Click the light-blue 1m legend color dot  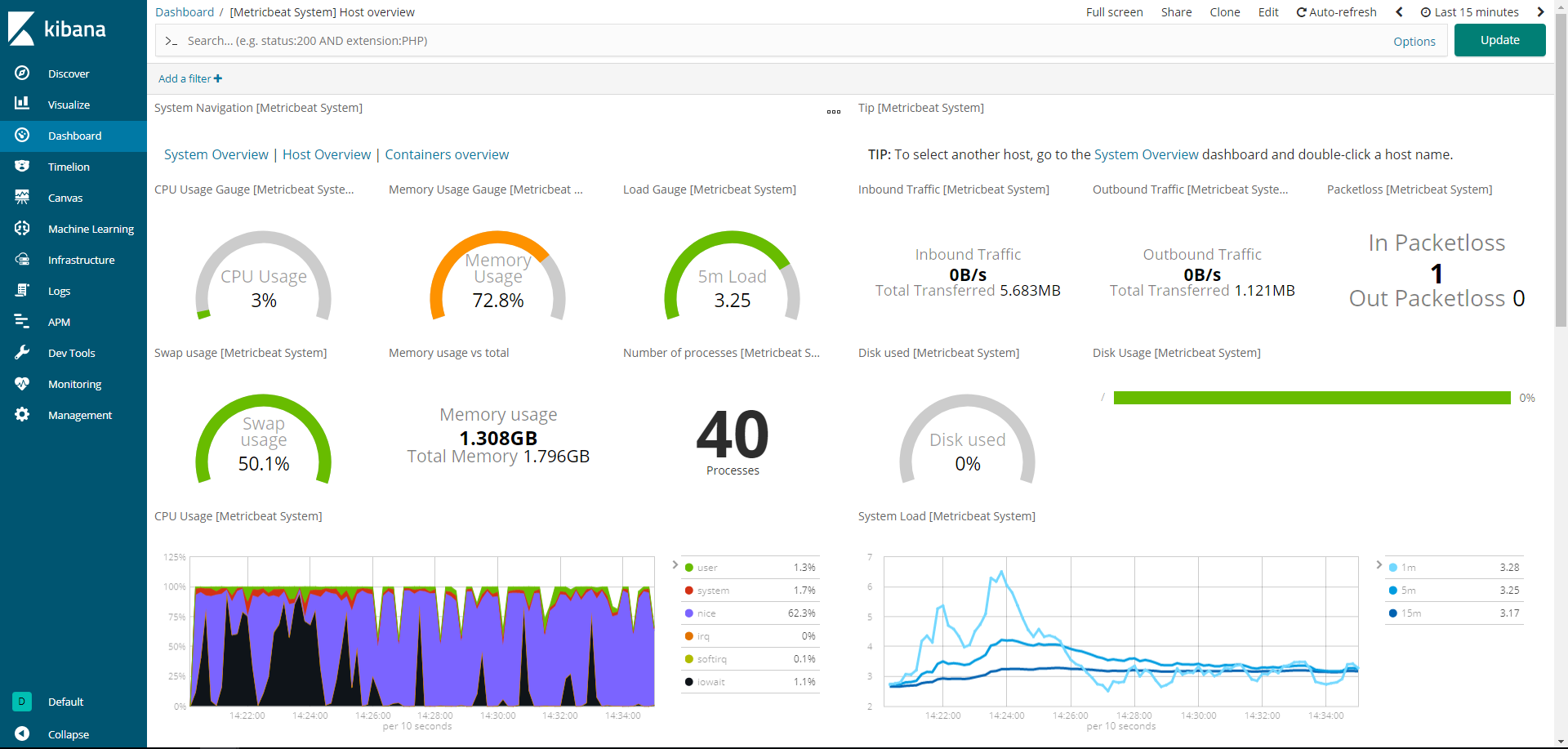point(1392,568)
